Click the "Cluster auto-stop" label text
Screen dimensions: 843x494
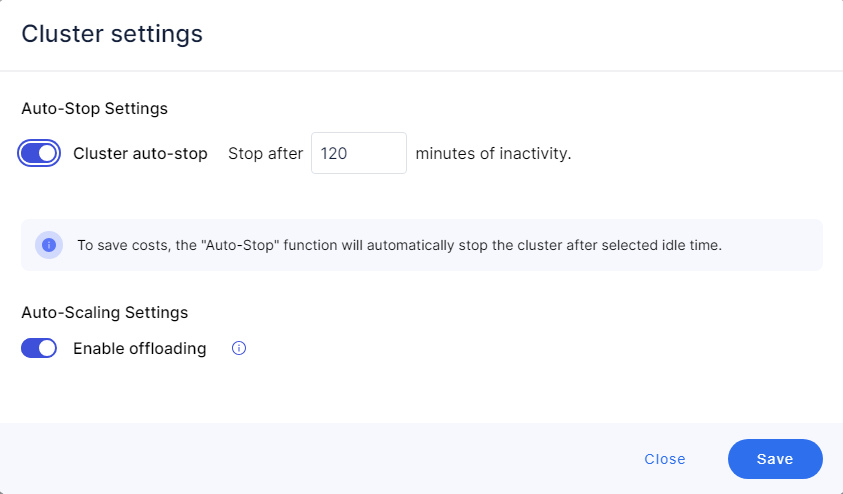(140, 154)
